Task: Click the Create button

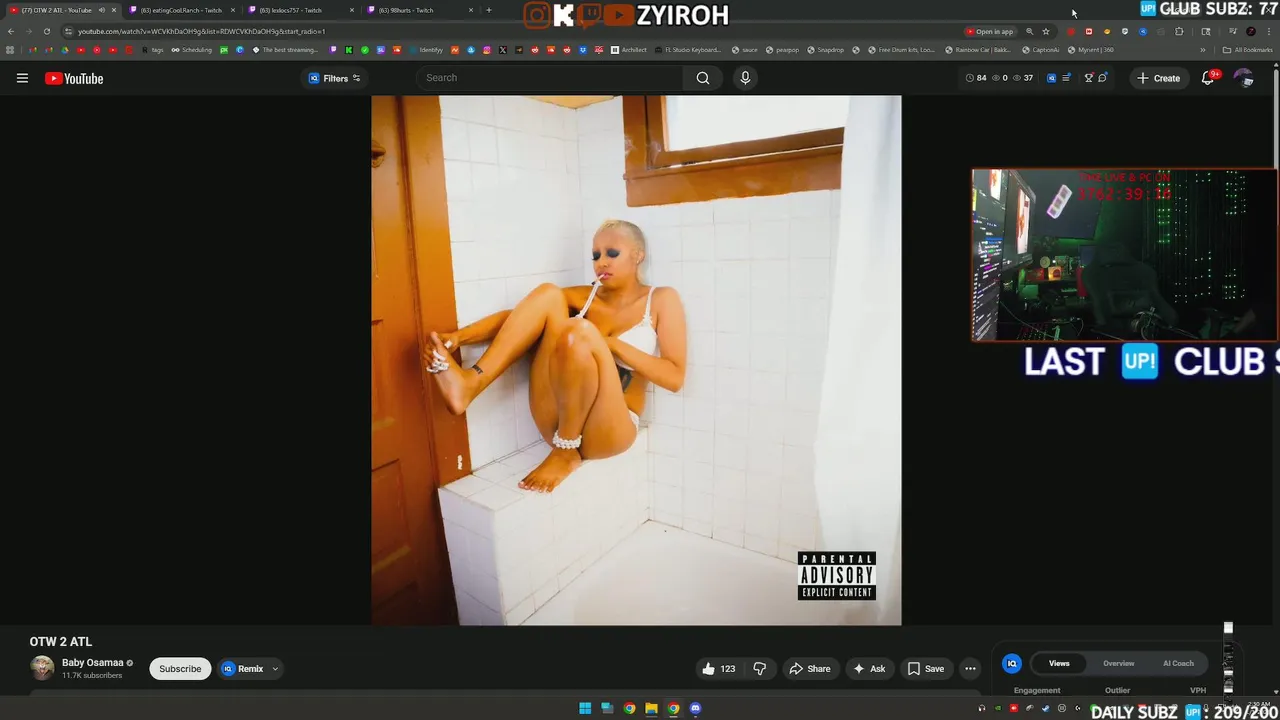Action: click(1158, 78)
